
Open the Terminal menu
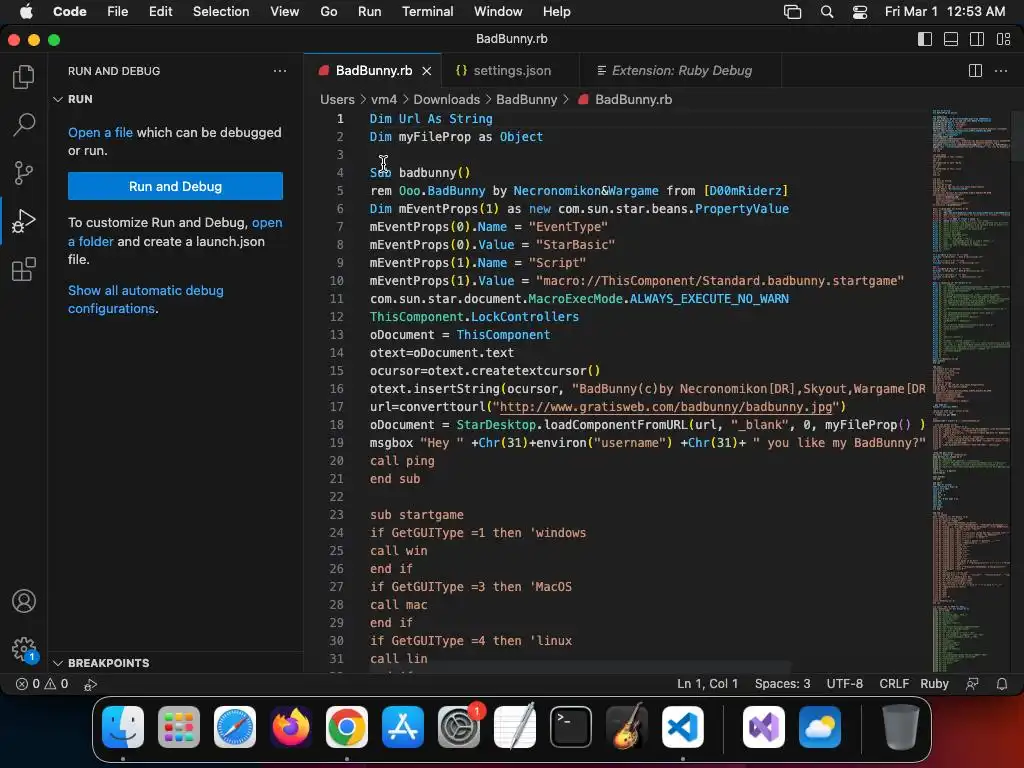point(427,12)
